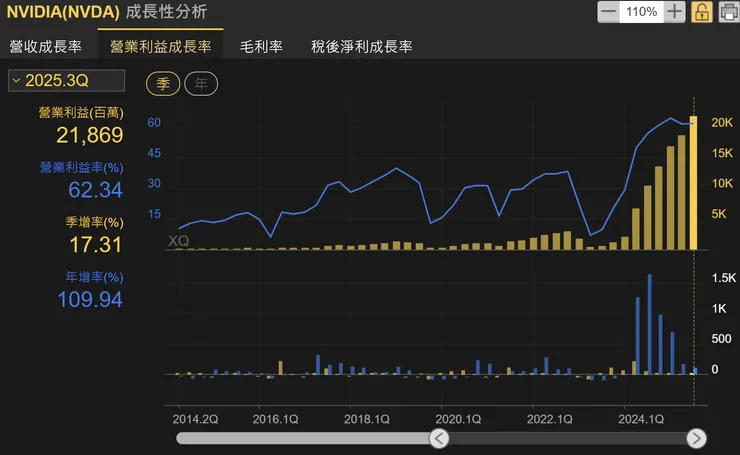Click the 45 left axis label
Screen dimensions: 740x455
pyautogui.click(x=154, y=153)
